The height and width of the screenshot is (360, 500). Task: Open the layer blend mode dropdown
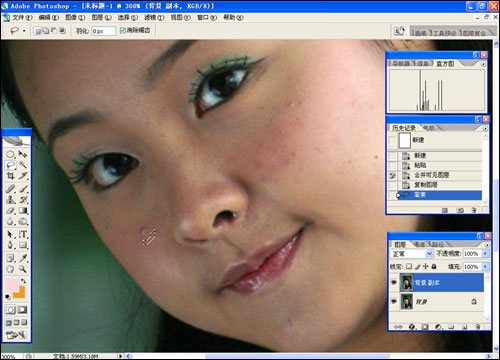click(x=412, y=254)
